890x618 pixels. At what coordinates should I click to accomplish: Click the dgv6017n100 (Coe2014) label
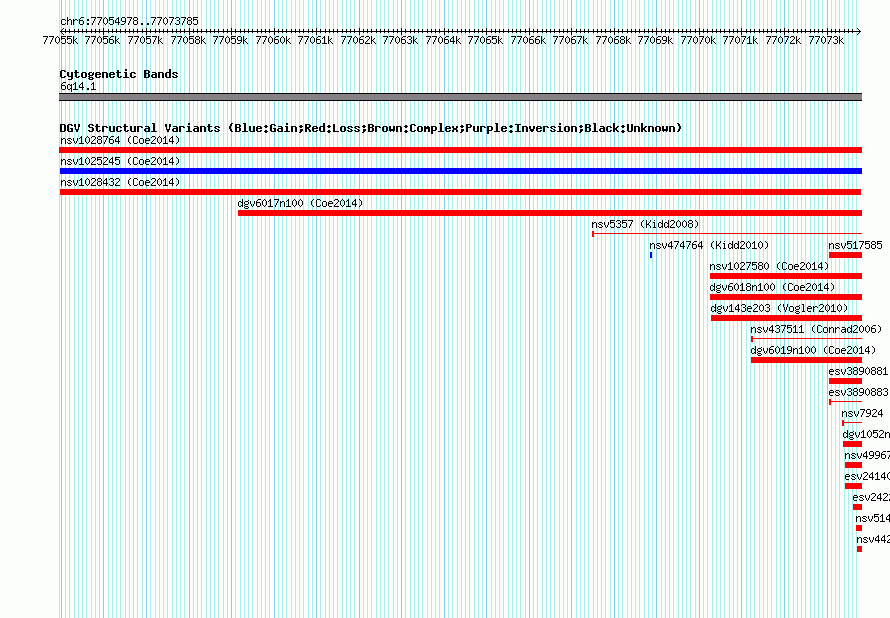coord(300,203)
